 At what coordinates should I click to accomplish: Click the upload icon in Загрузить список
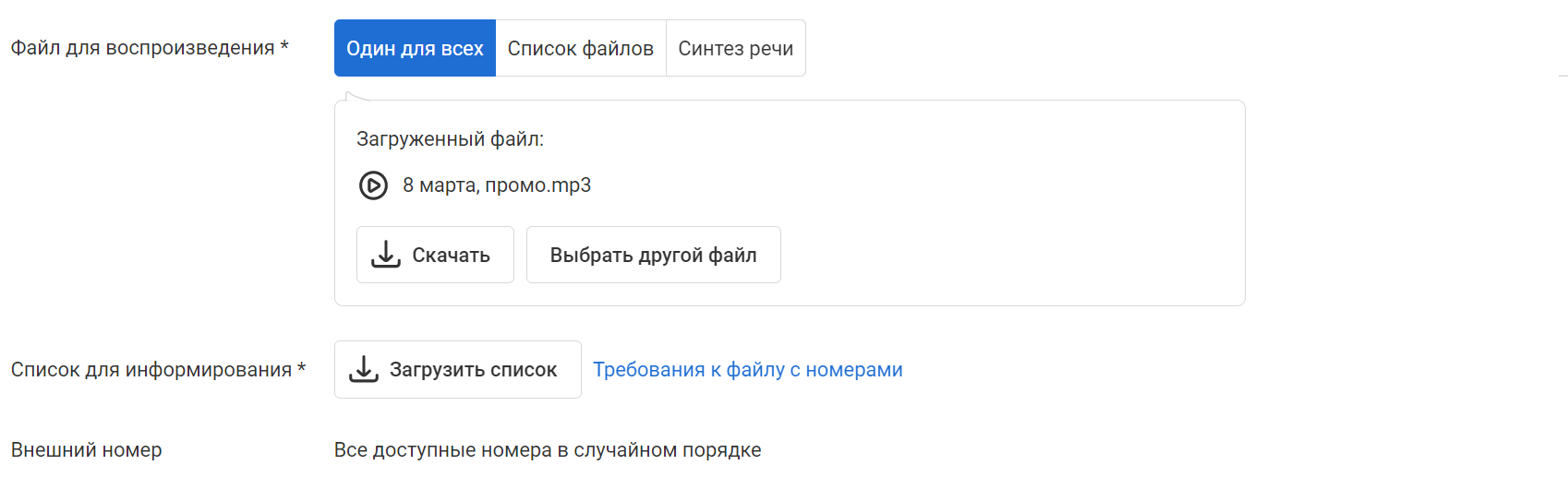(x=364, y=369)
